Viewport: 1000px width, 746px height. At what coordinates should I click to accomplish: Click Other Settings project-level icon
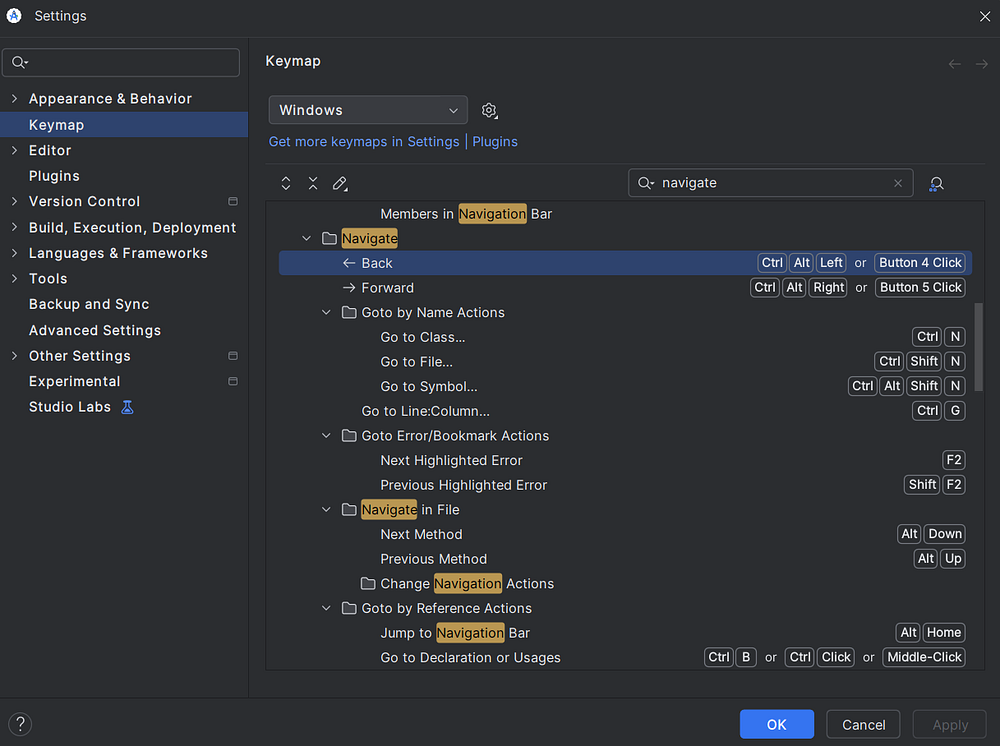point(233,356)
